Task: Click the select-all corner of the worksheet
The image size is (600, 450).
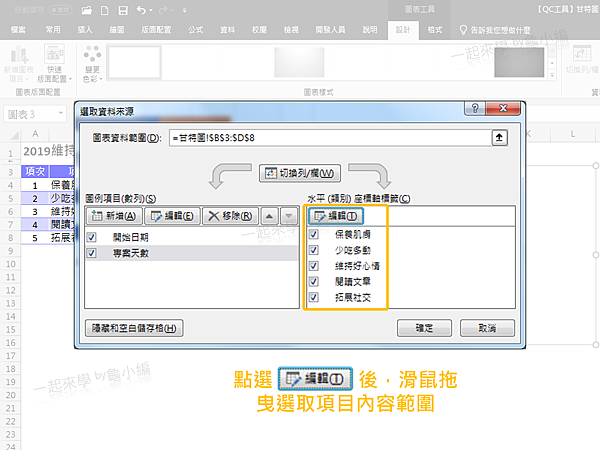Action: pyautogui.click(x=14, y=135)
